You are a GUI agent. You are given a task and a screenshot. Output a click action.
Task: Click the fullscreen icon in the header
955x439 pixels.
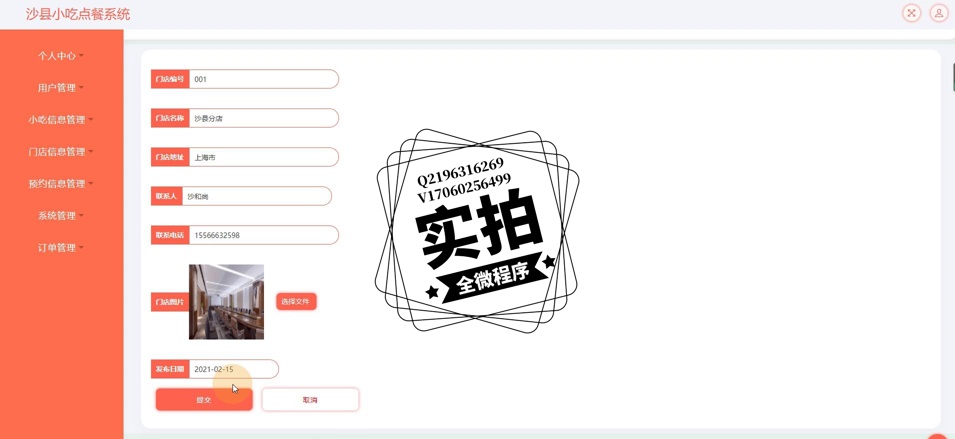click(x=911, y=13)
